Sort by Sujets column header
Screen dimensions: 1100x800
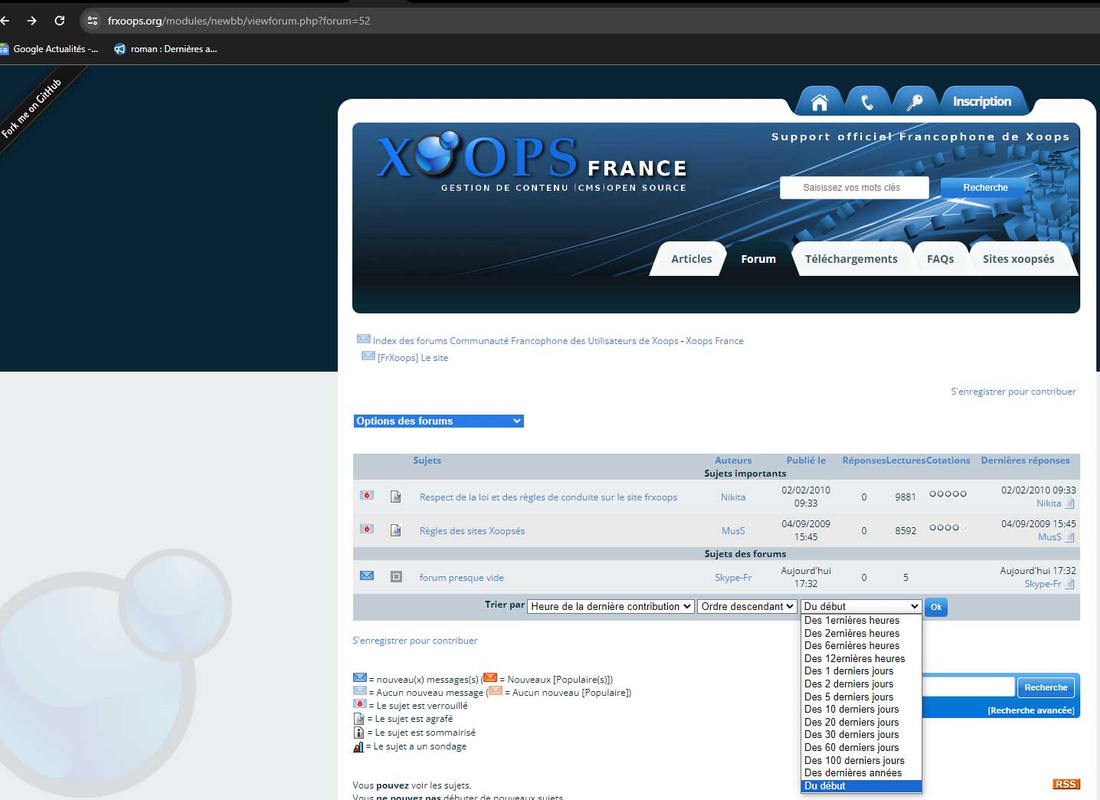[x=427, y=460]
